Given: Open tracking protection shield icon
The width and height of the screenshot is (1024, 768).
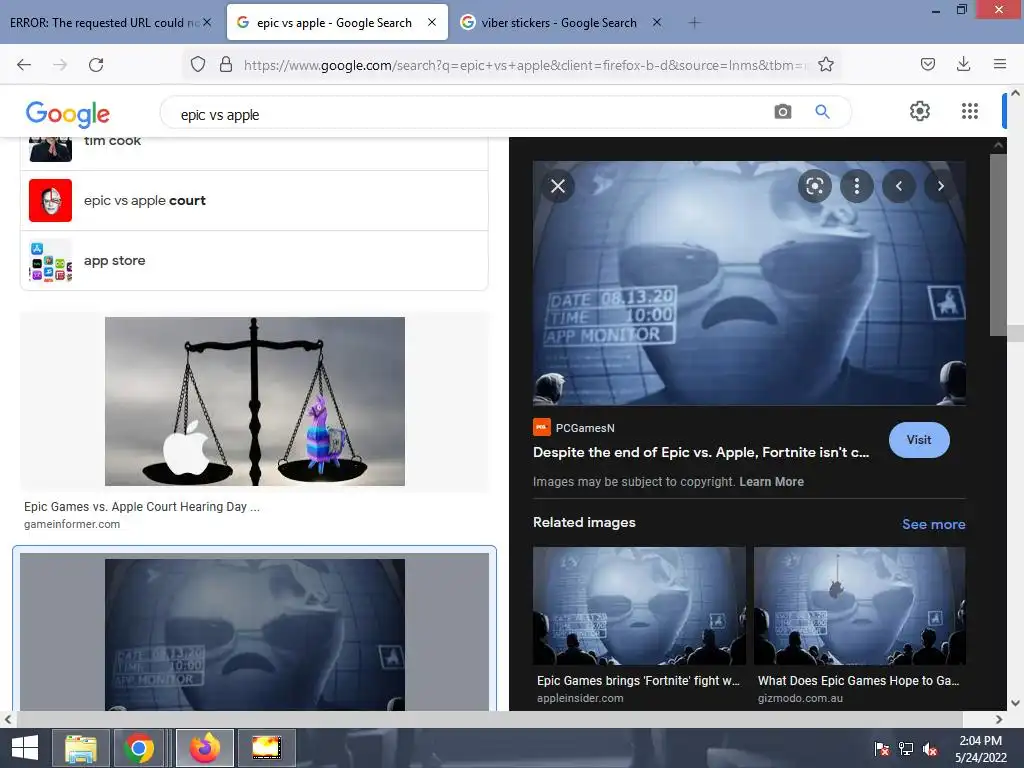Looking at the screenshot, I should tap(198, 64).
